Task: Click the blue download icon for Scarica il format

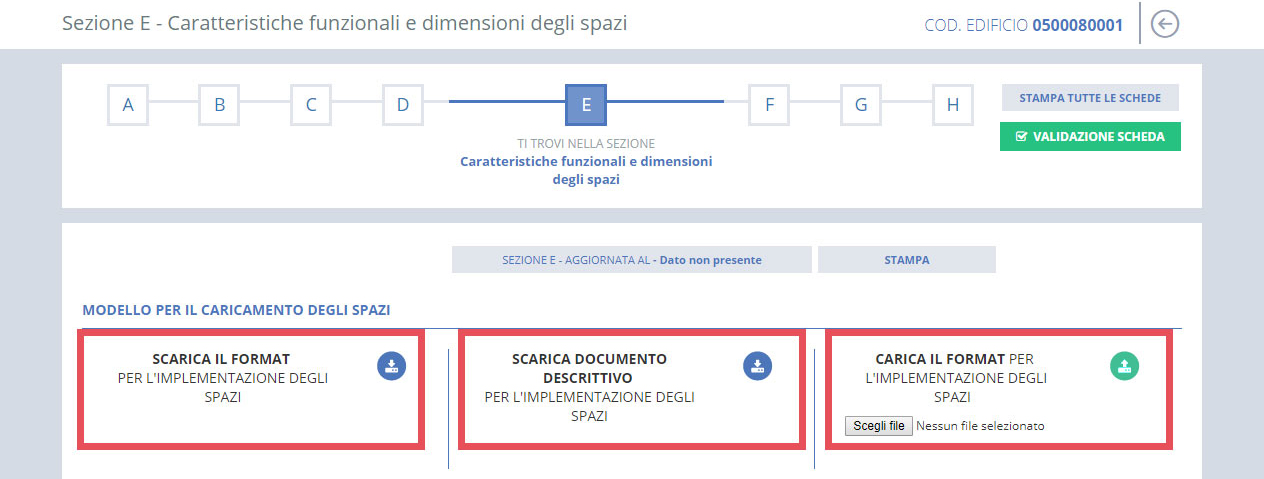Action: click(391, 366)
